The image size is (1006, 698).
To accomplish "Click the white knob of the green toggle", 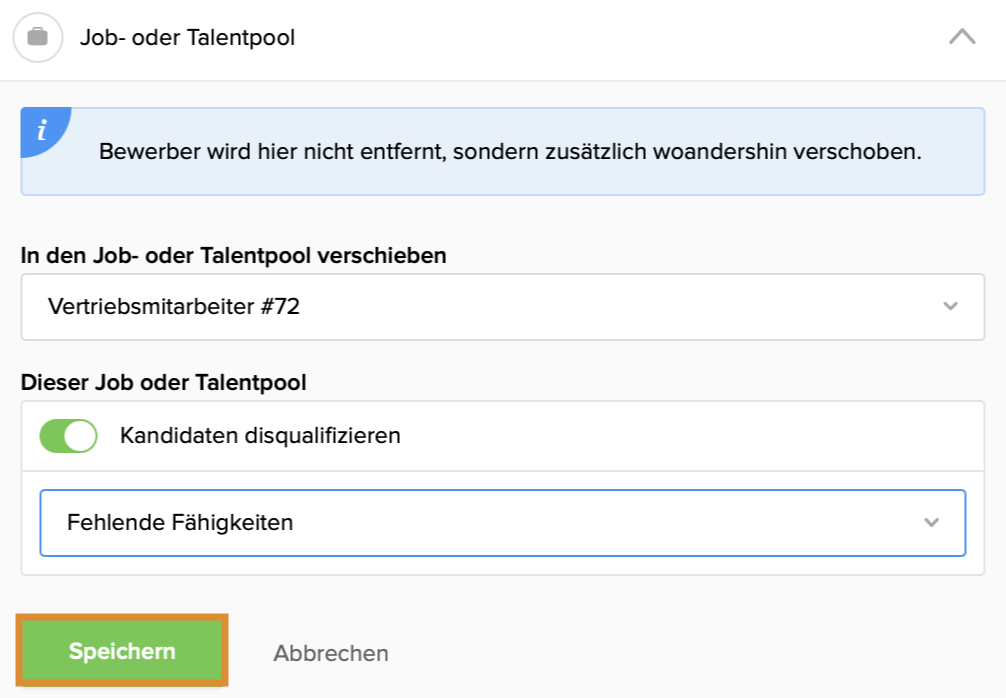I will coord(80,436).
